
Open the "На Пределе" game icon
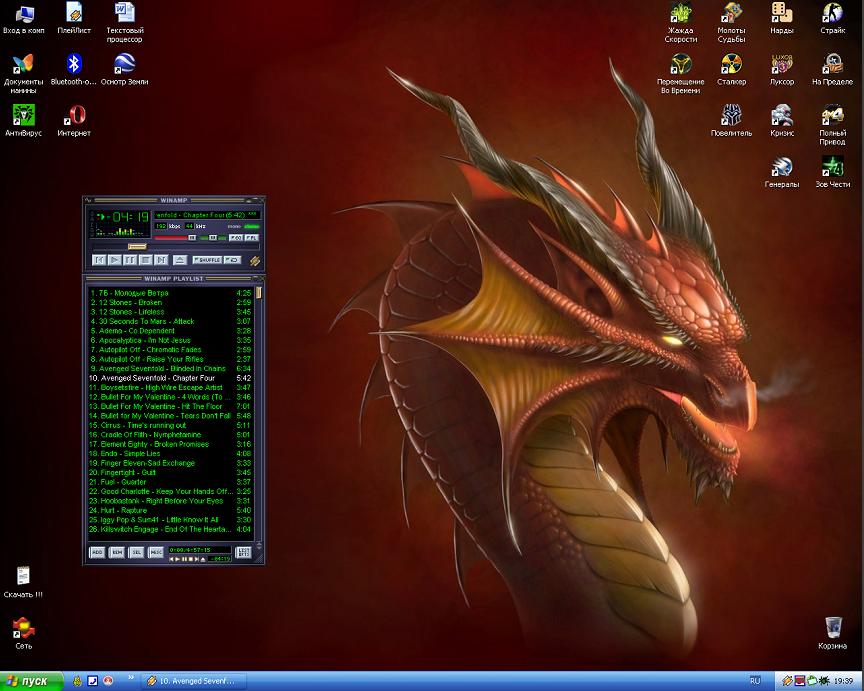click(833, 69)
